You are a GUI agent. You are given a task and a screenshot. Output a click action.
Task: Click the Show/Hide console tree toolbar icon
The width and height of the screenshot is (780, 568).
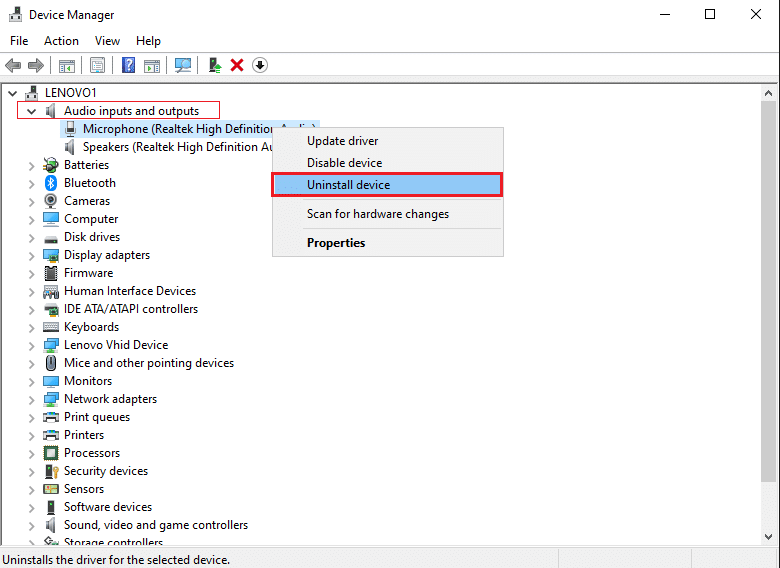[66, 65]
